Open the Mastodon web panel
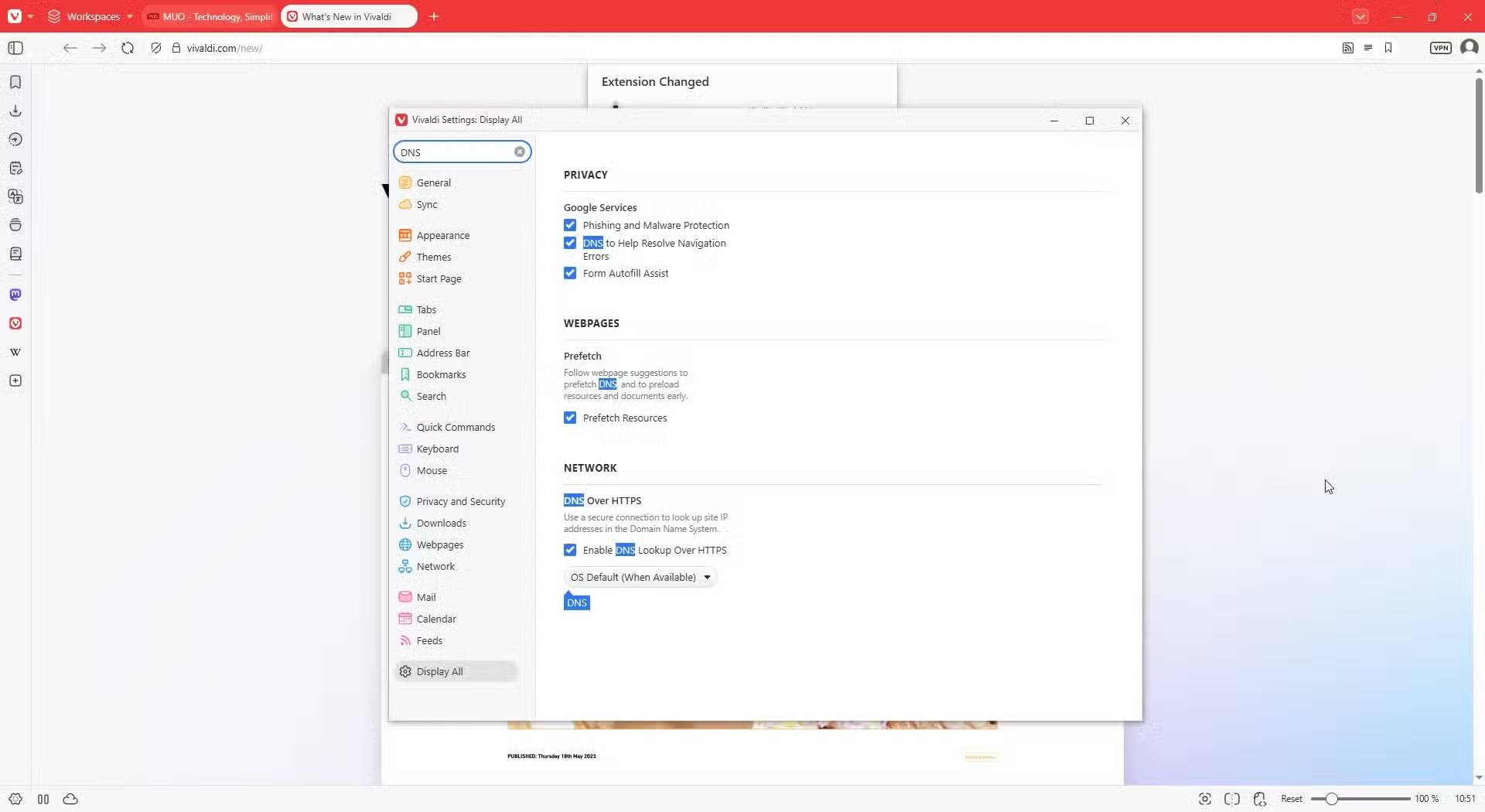1485x812 pixels. (x=15, y=295)
